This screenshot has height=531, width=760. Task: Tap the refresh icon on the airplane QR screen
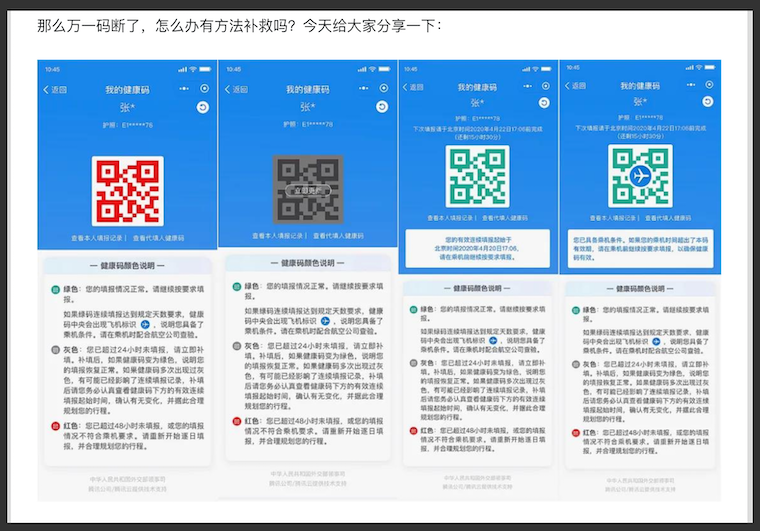709,102
